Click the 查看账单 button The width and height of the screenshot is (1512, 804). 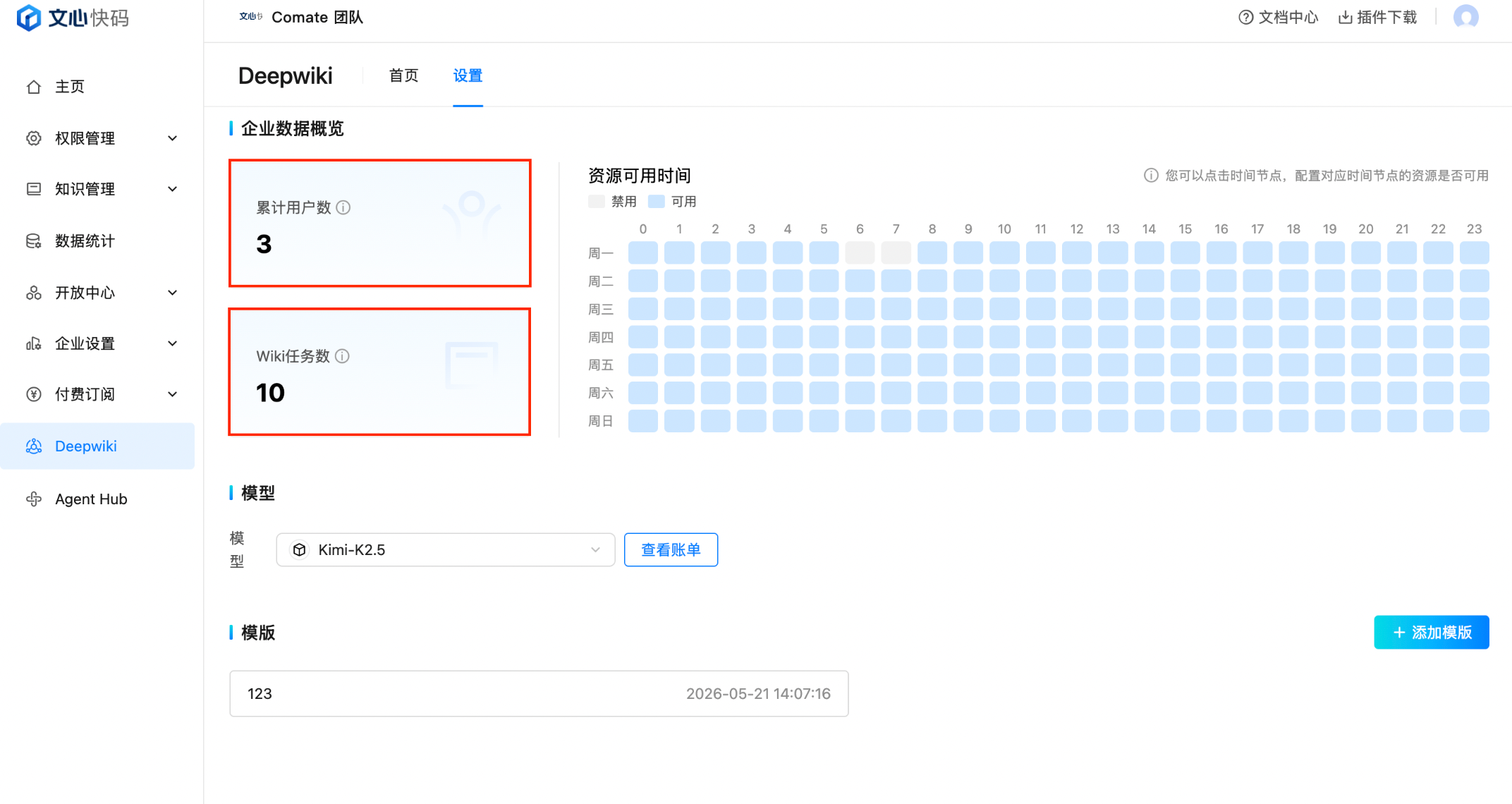point(671,550)
